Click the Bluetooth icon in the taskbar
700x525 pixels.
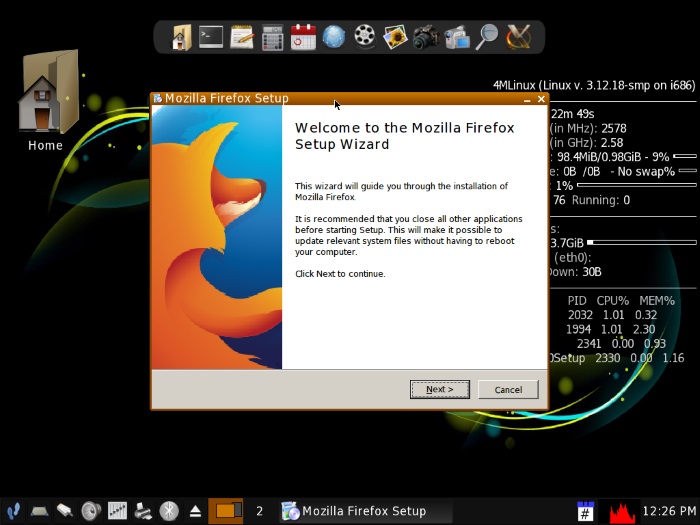coord(169,511)
